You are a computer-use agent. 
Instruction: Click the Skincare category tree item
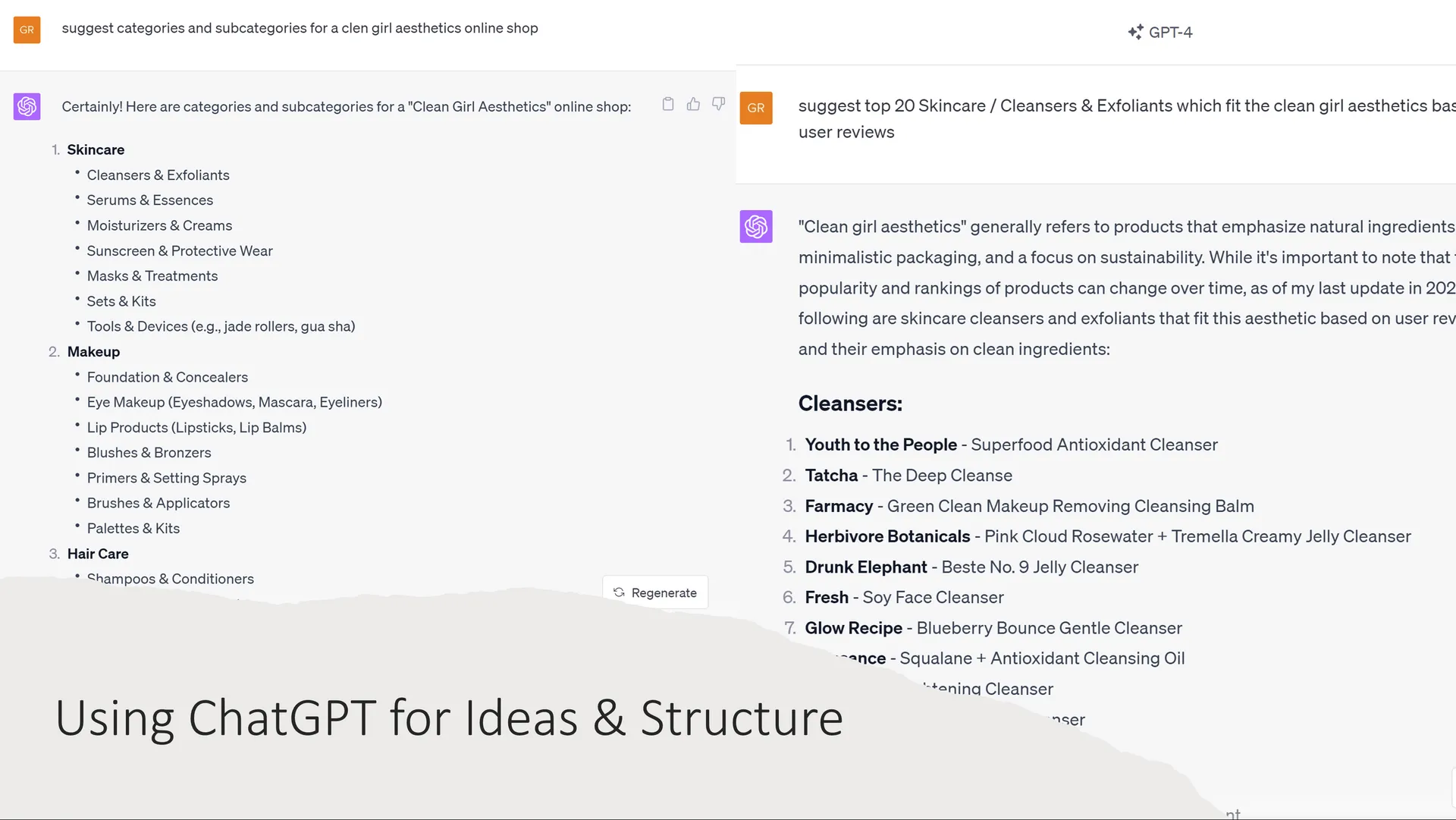(95, 149)
